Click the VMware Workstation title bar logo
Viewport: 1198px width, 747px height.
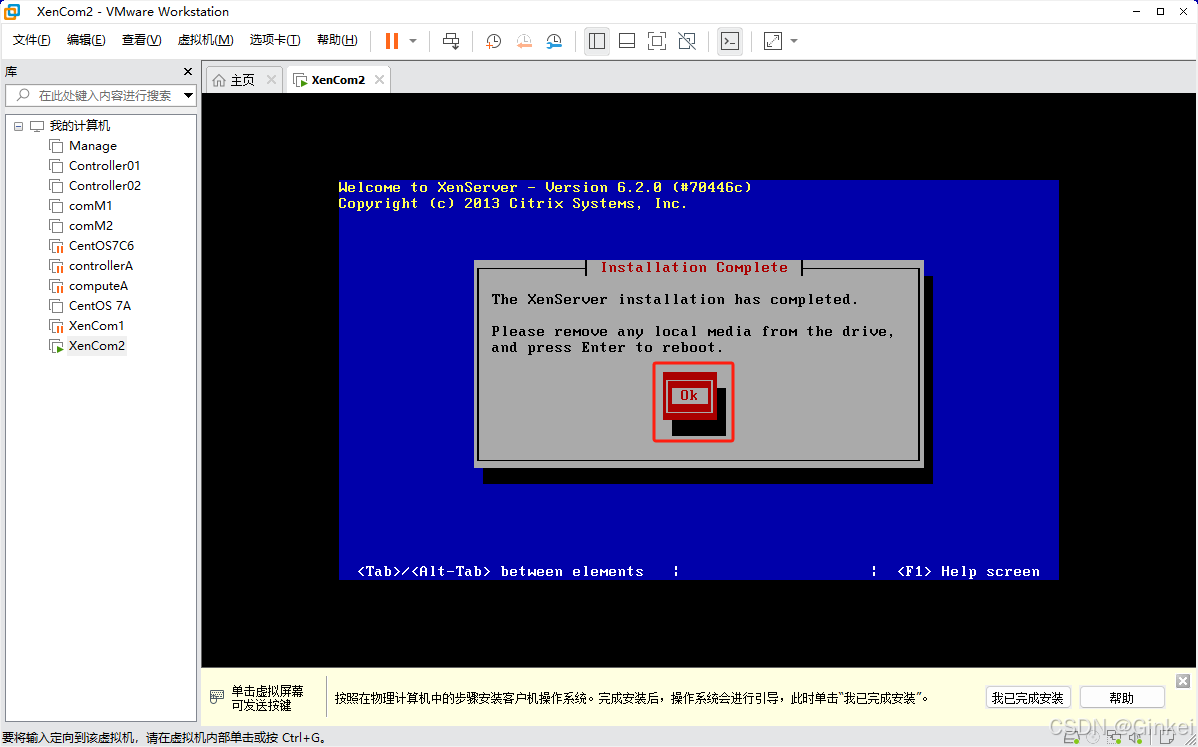tap(12, 11)
